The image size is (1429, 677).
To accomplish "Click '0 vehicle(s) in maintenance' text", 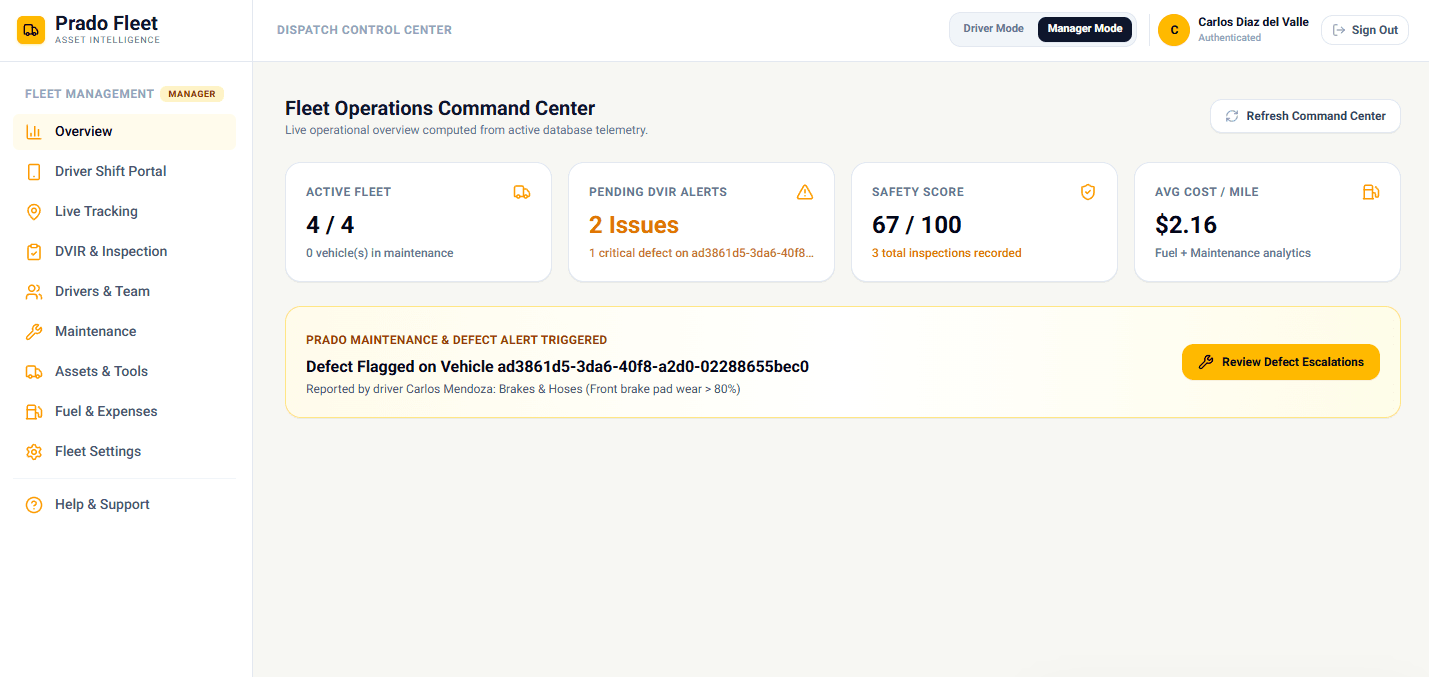I will [380, 253].
